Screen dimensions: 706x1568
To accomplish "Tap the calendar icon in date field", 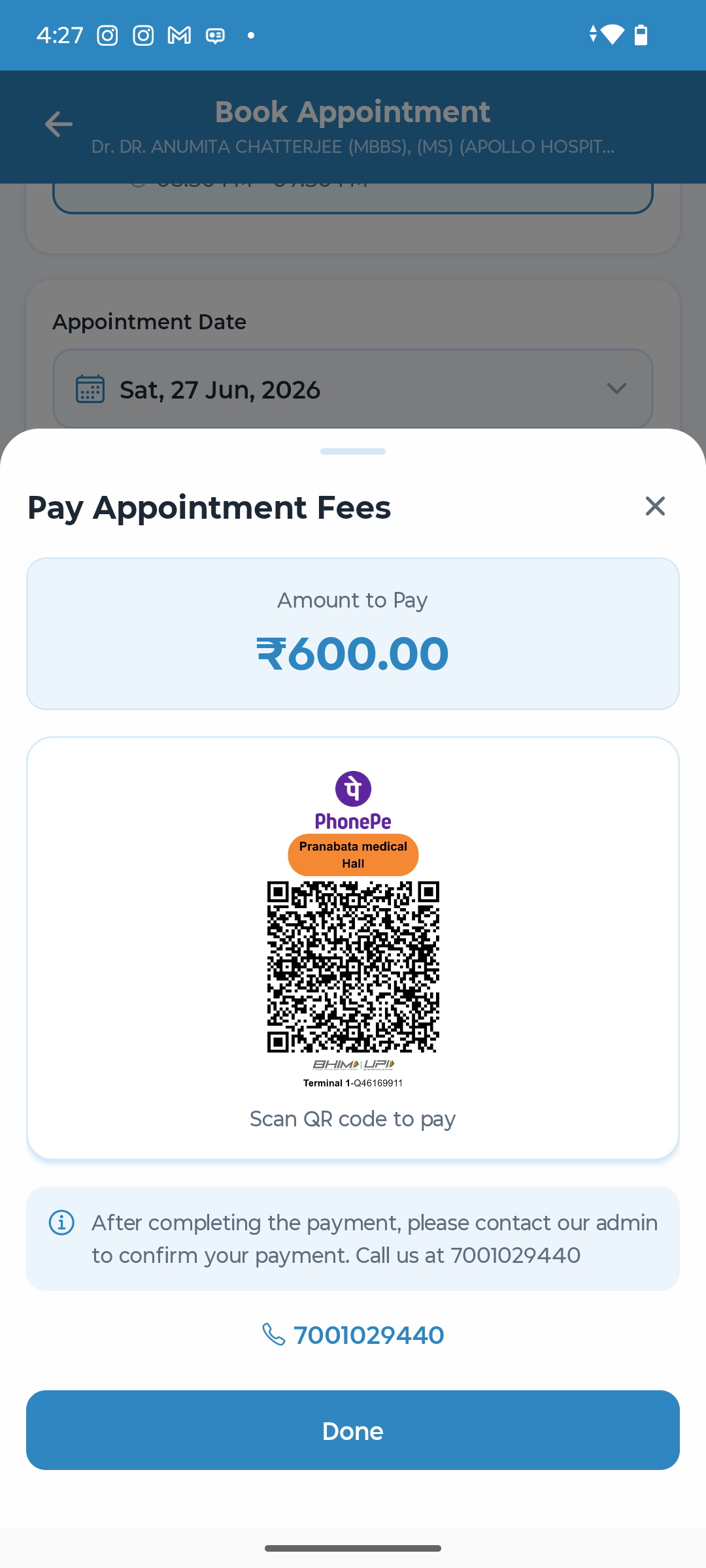I will [x=90, y=389].
